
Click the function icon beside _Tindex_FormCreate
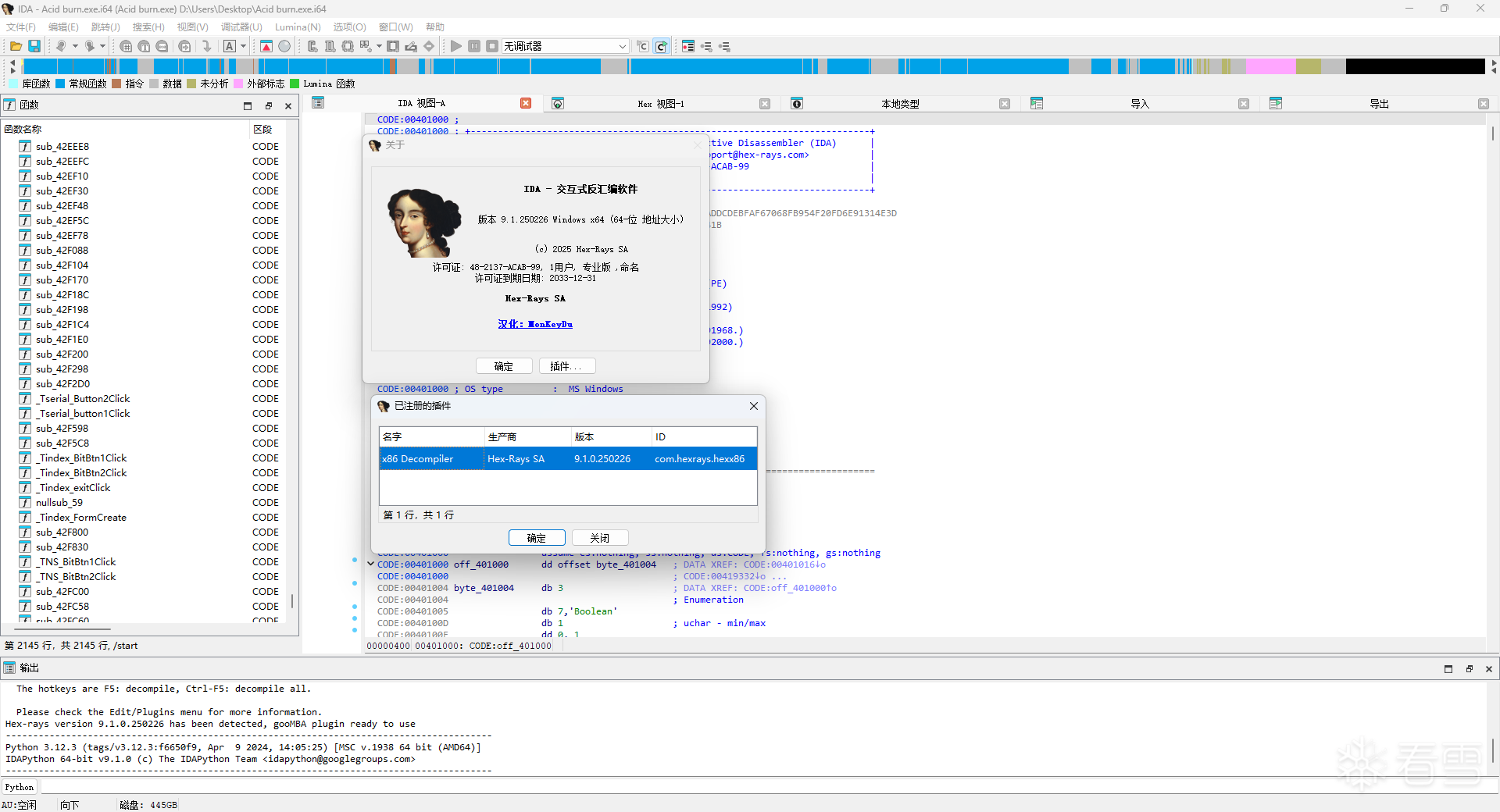25,518
